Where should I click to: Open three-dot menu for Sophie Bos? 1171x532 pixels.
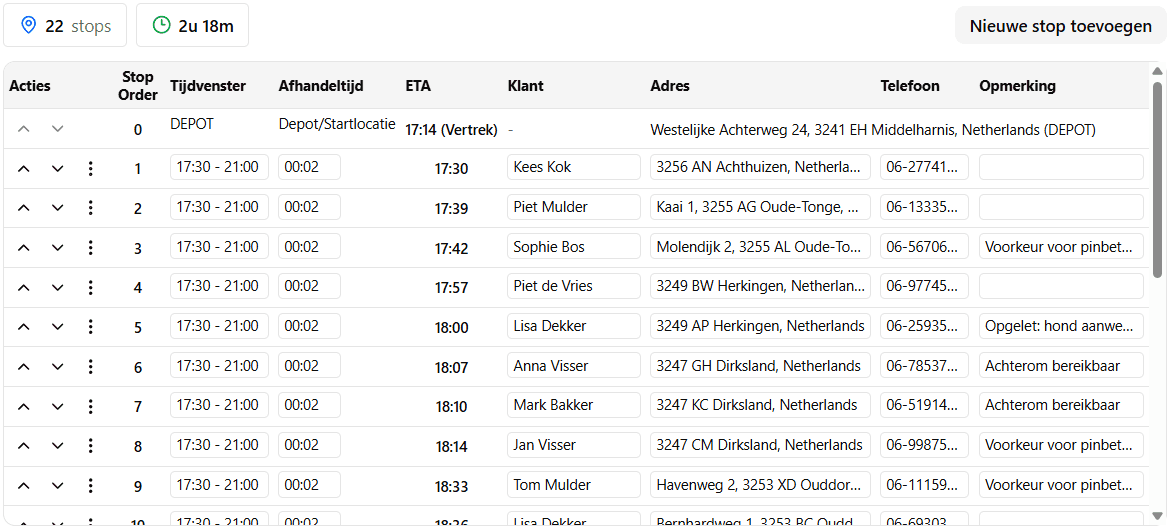pos(90,248)
